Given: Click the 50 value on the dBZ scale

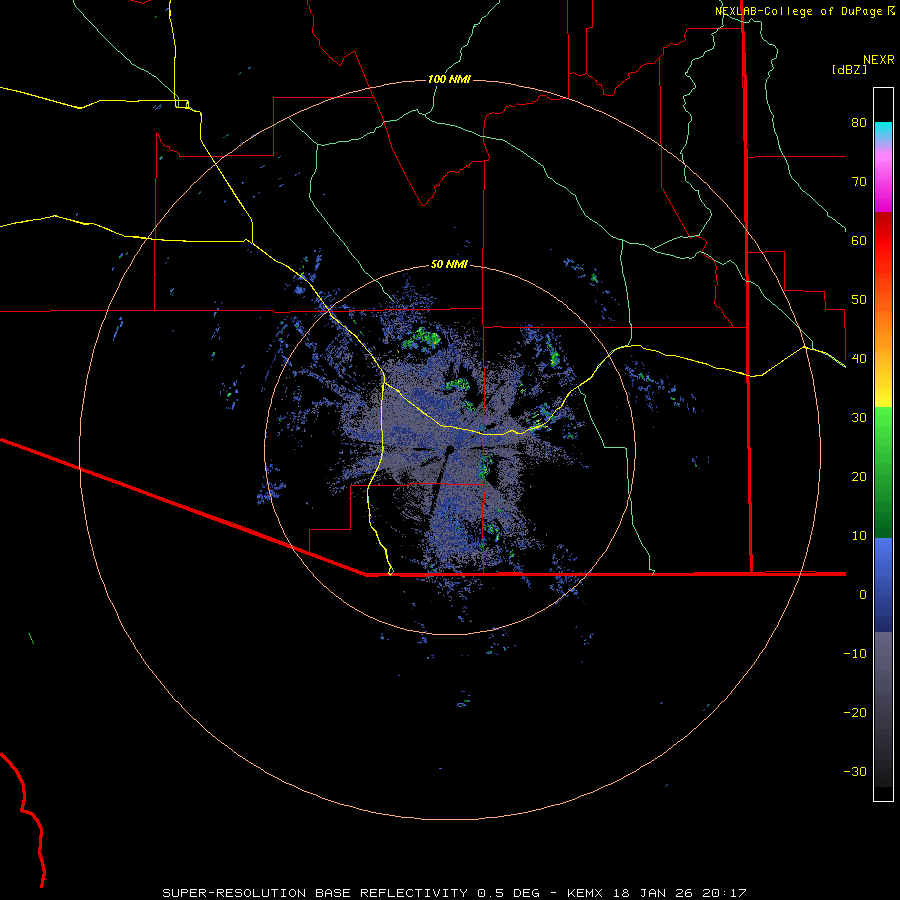Looking at the screenshot, I should click(859, 300).
